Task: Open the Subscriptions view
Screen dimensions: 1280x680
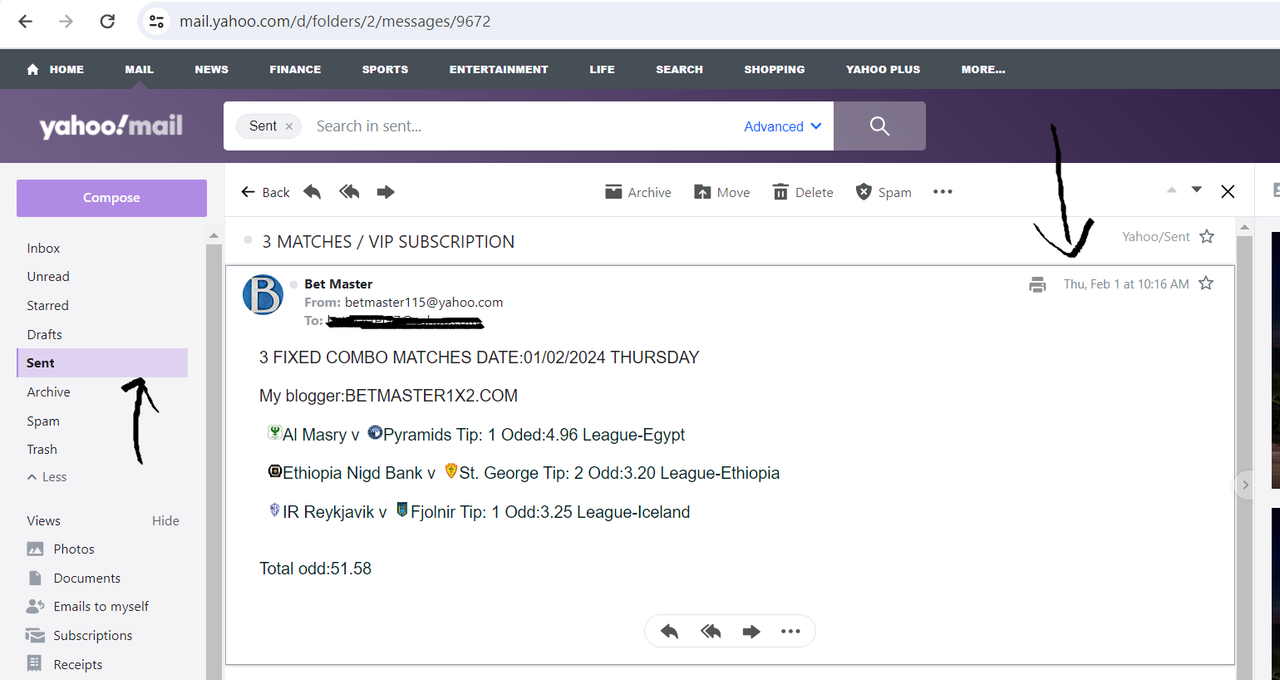Action: tap(78, 635)
